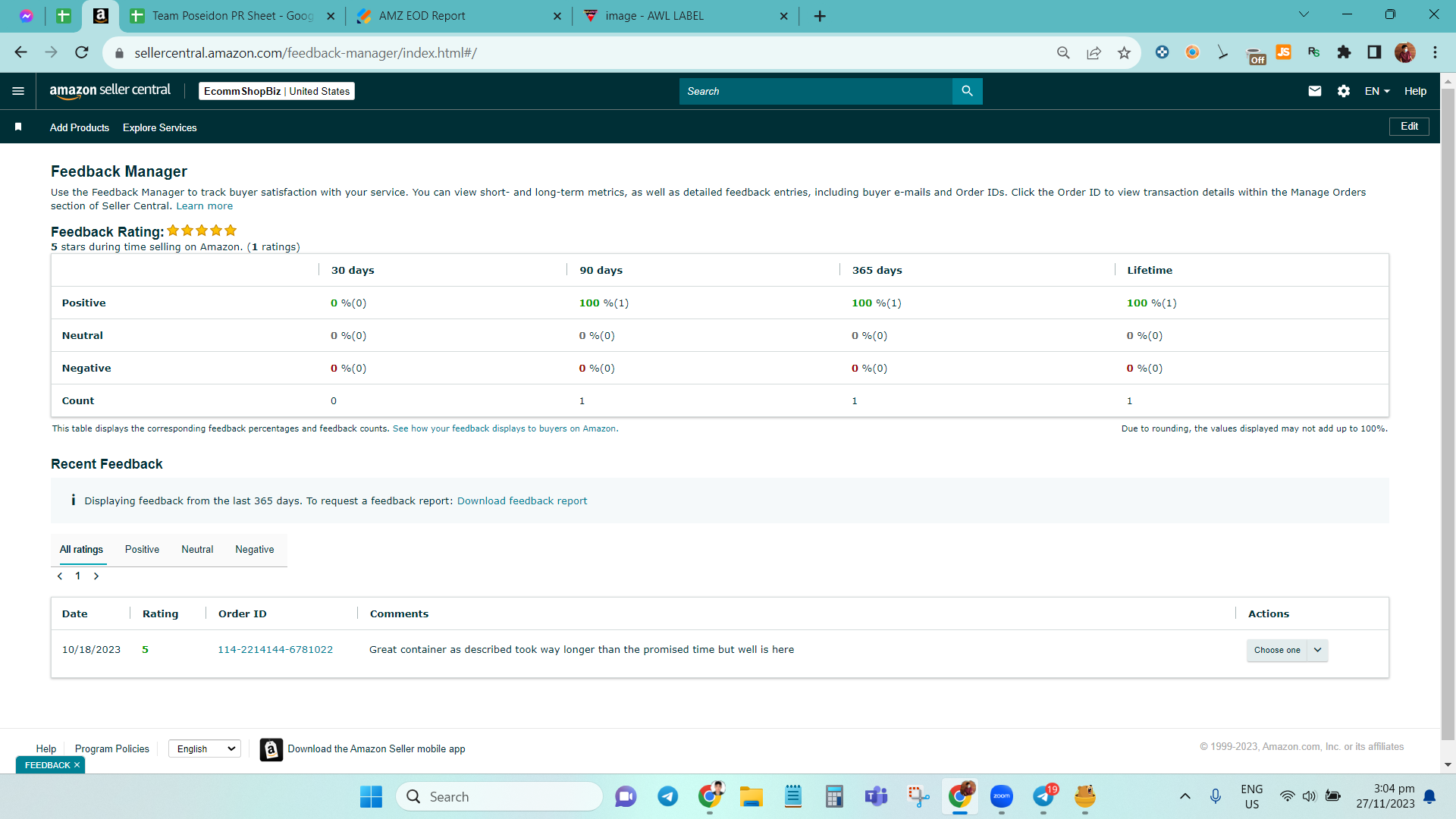Image resolution: width=1456 pixels, height=819 pixels.
Task: Open See how your feedback displays link
Action: point(504,428)
